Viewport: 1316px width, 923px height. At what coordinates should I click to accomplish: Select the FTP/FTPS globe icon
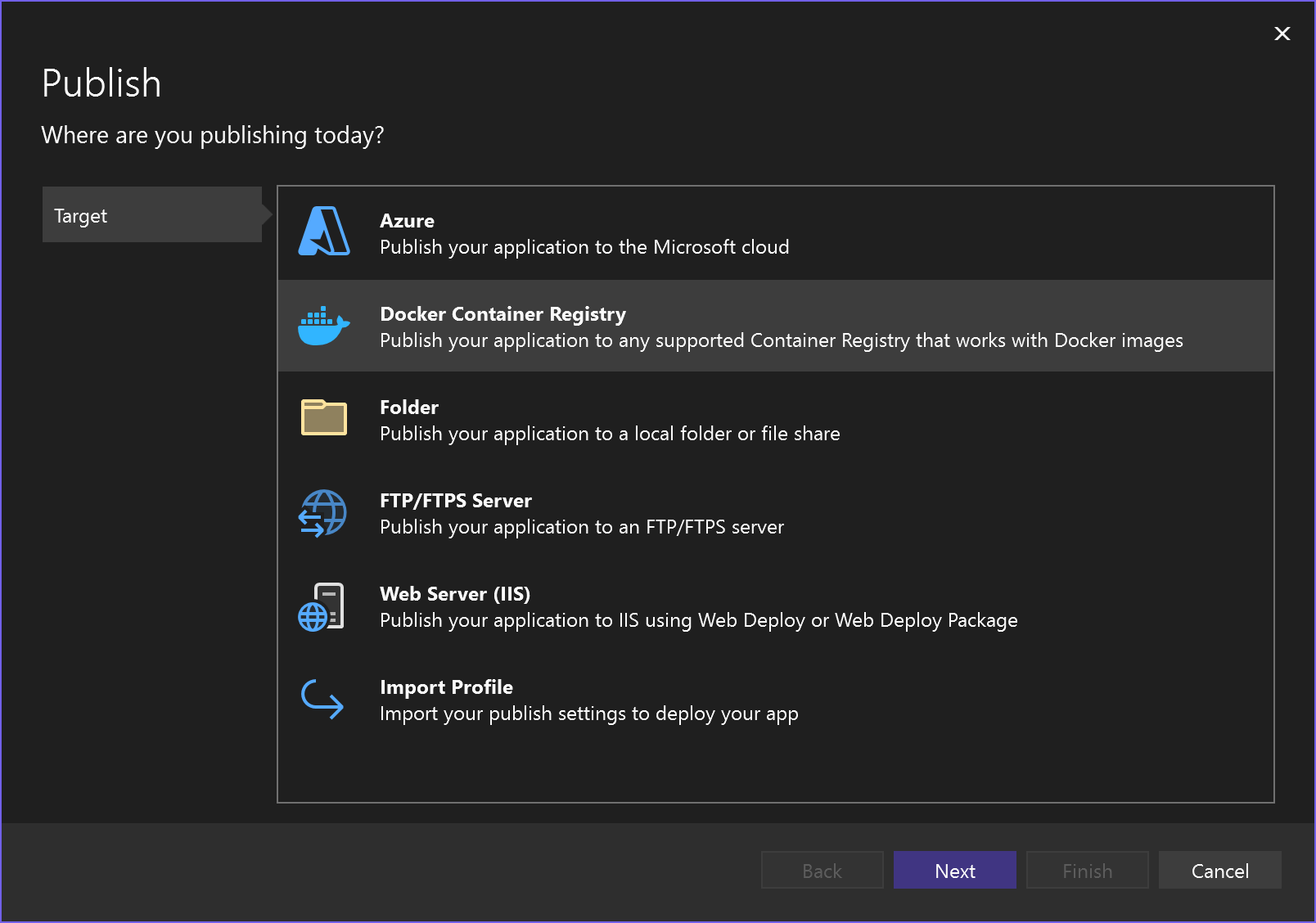[322, 513]
